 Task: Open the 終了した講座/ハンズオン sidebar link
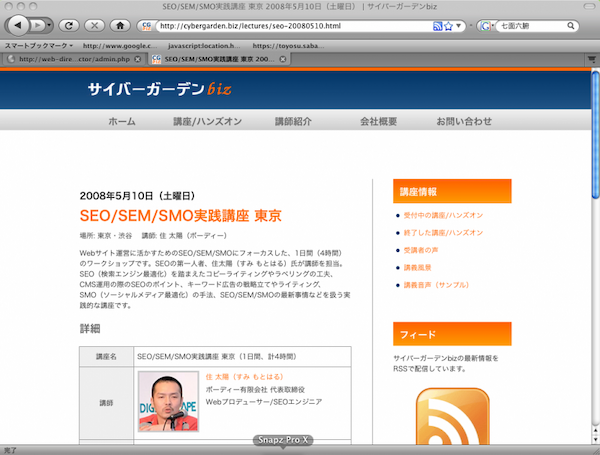tap(443, 233)
